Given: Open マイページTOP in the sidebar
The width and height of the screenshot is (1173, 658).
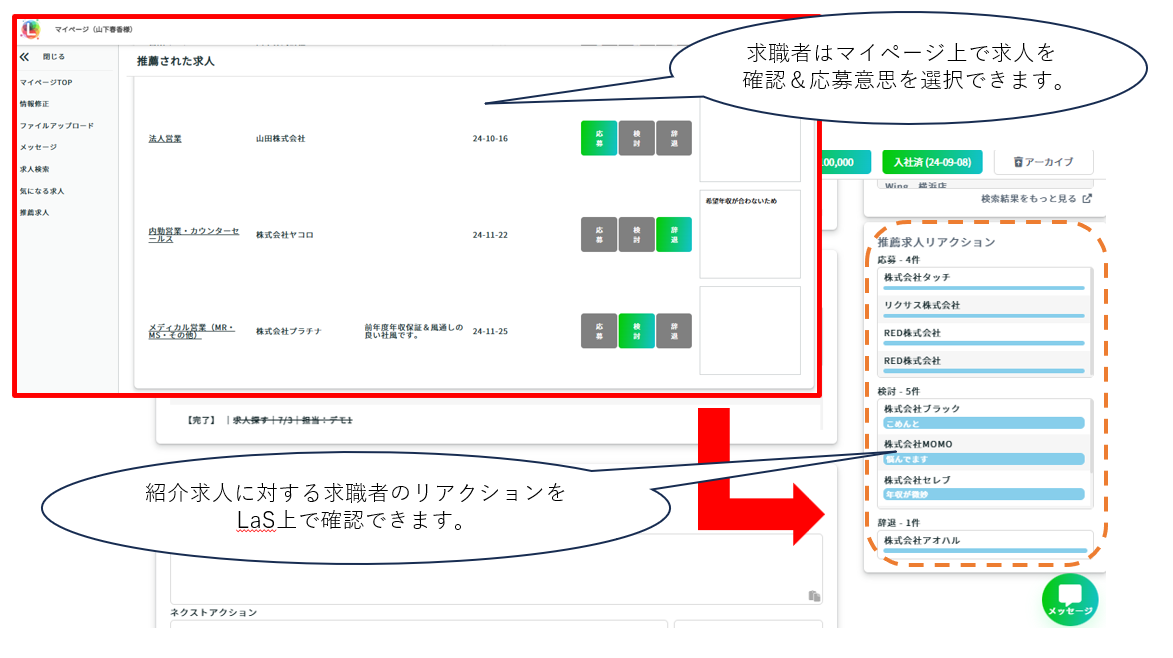Looking at the screenshot, I should [46, 82].
